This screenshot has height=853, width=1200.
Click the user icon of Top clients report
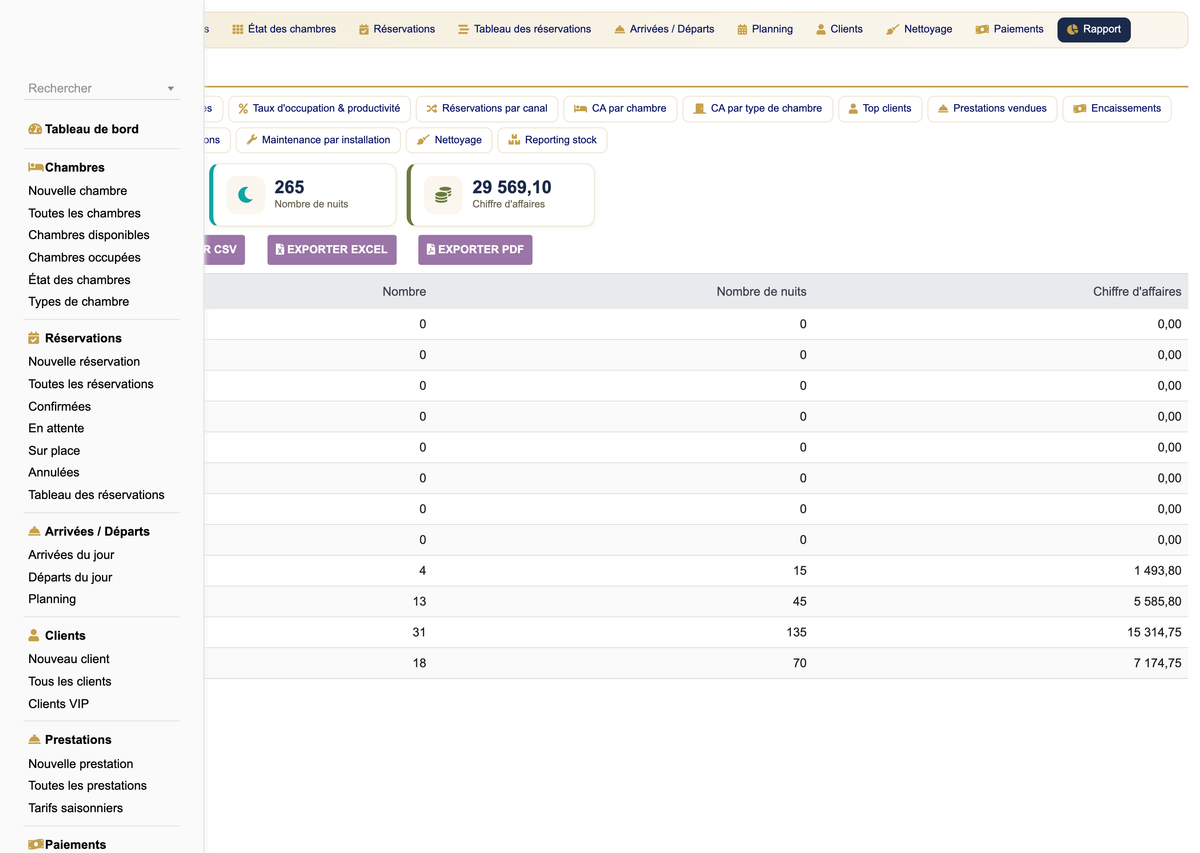(853, 108)
